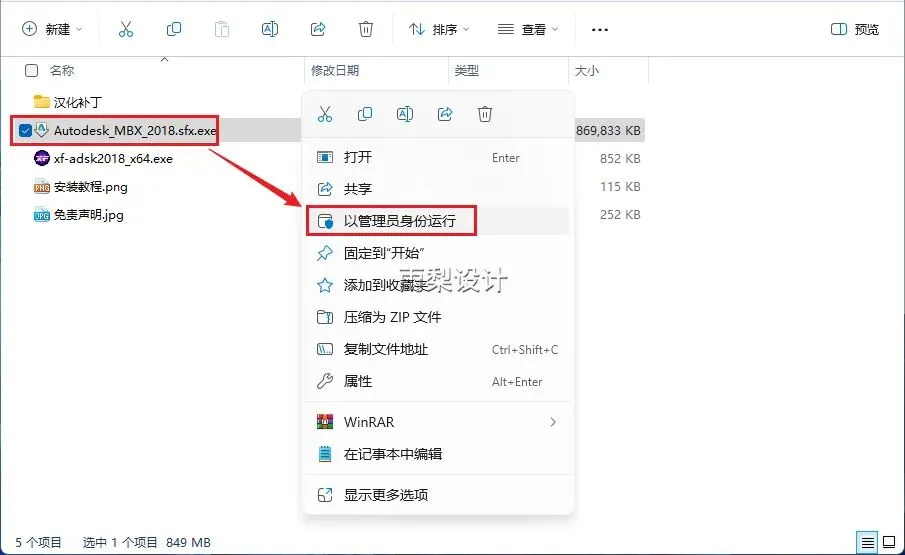Image resolution: width=905 pixels, height=555 pixels.
Task: Choose 显示更多选项 in the context menu
Action: coord(438,494)
